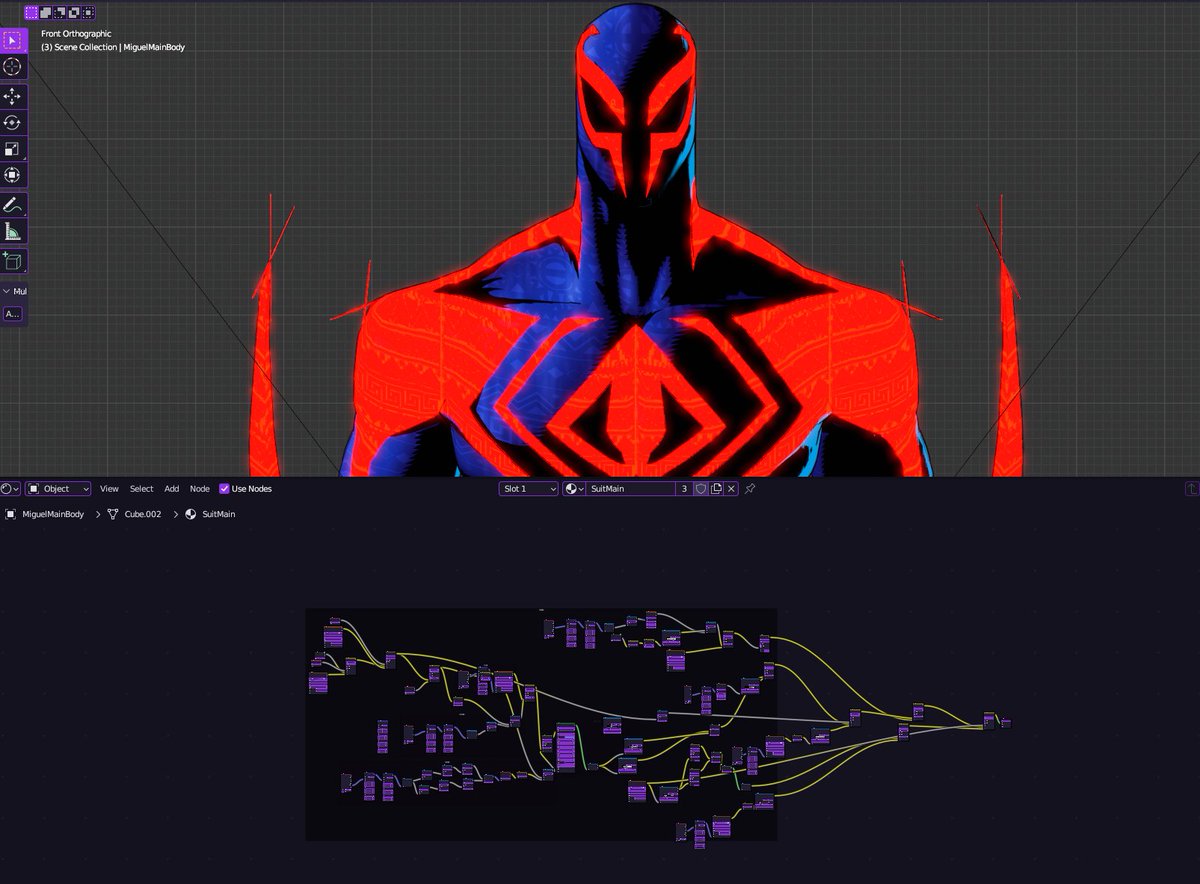This screenshot has width=1200, height=884.
Task: Select the Add Cube tool
Action: [x=13, y=261]
